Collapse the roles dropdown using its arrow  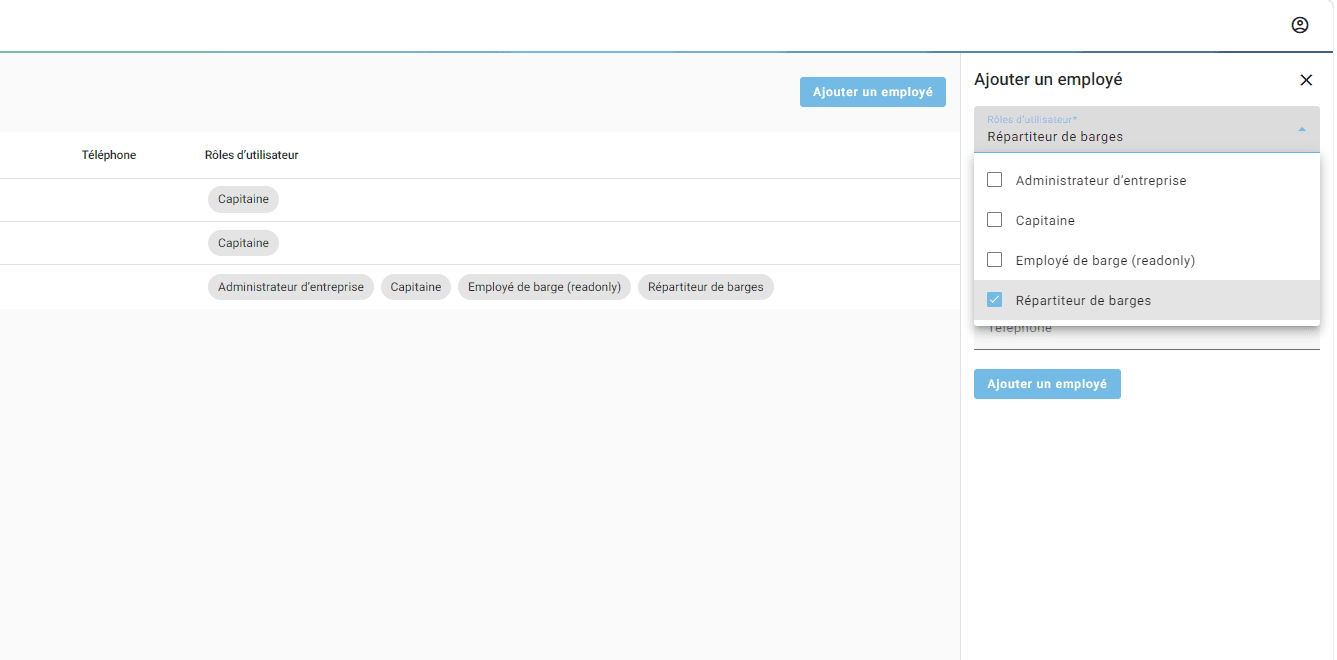click(1302, 129)
